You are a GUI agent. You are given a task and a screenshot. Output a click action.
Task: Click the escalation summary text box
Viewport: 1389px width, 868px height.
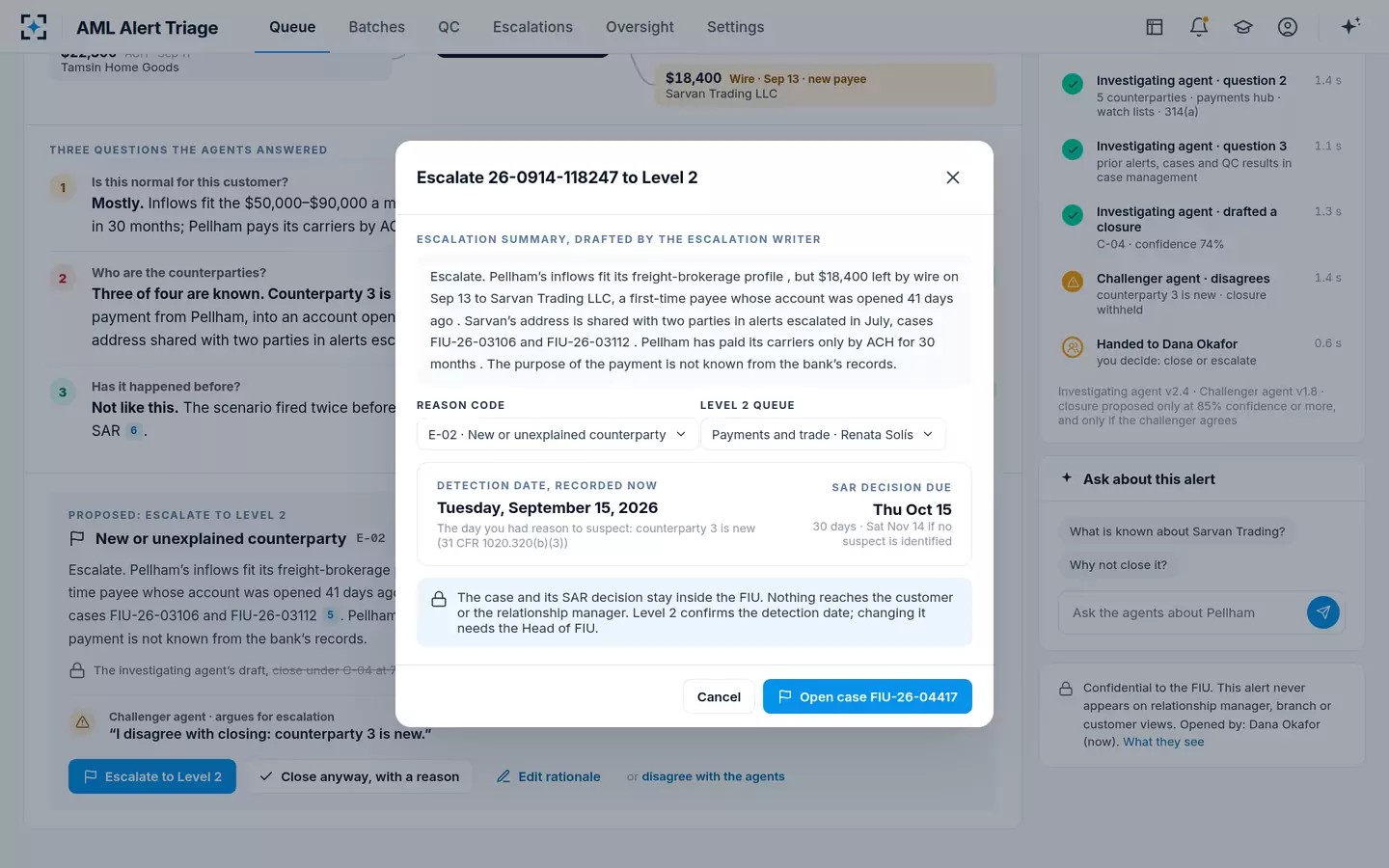(x=694, y=320)
